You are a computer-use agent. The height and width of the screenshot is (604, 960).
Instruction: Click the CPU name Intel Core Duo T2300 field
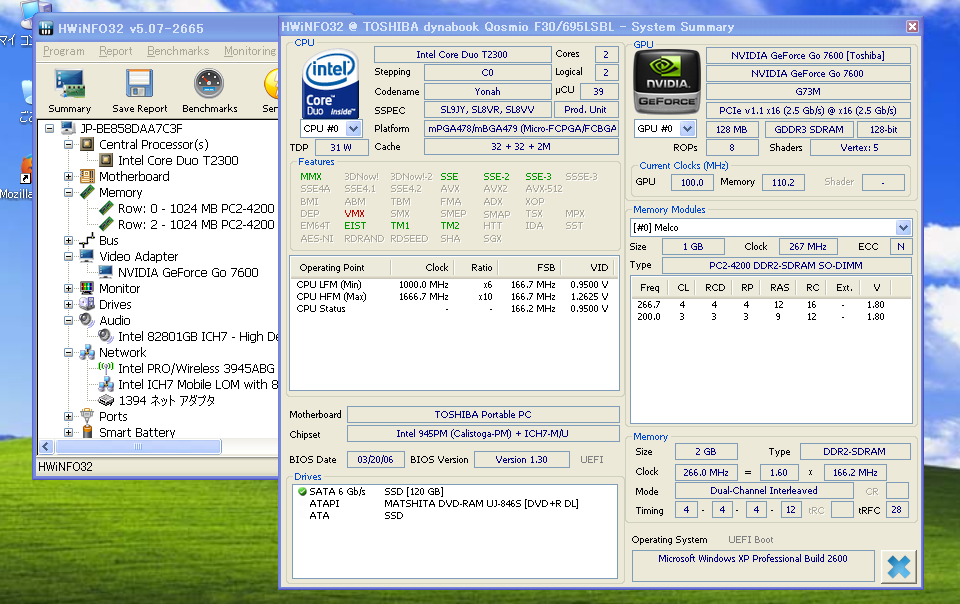coord(462,54)
